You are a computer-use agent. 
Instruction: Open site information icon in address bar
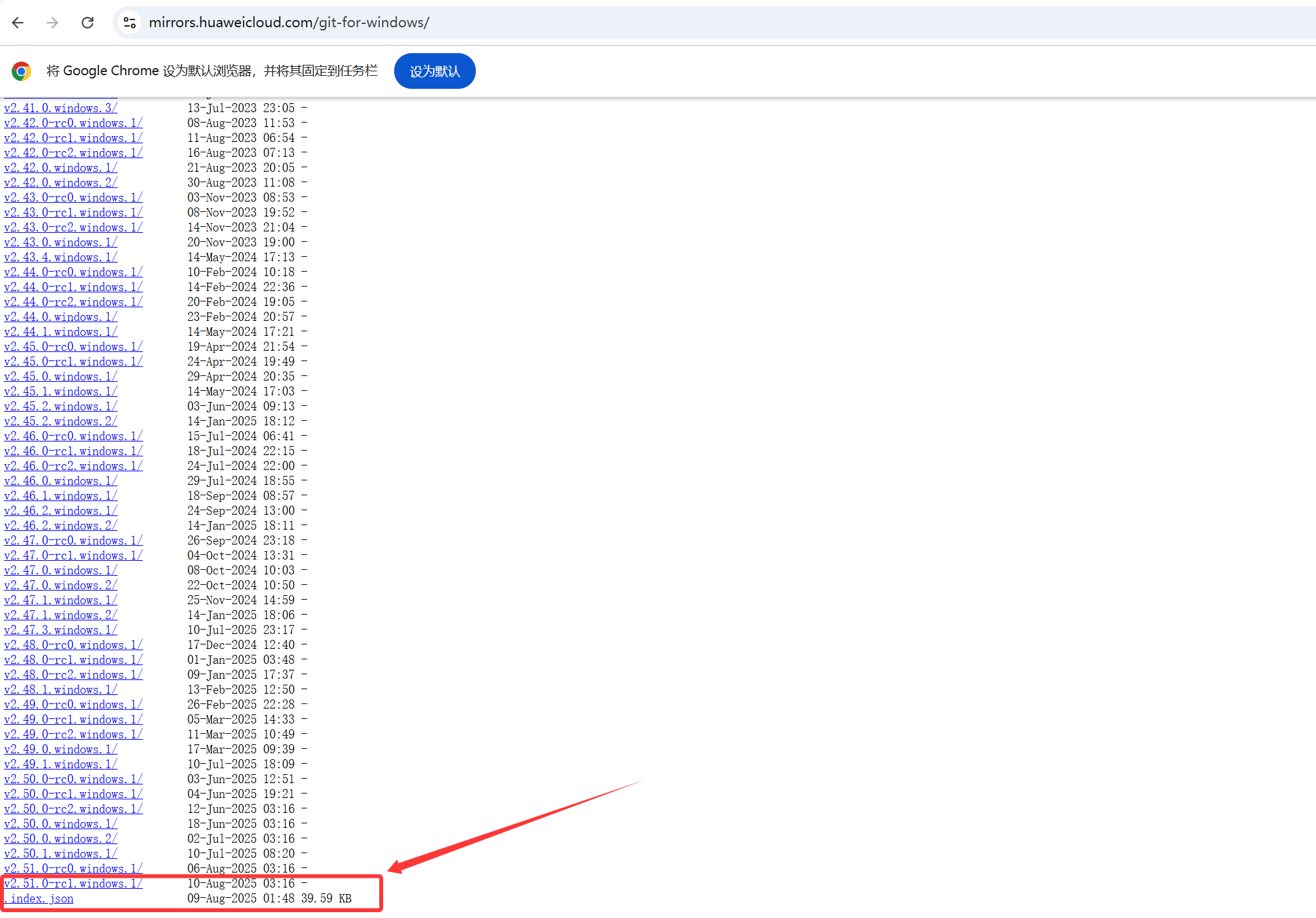click(x=130, y=23)
